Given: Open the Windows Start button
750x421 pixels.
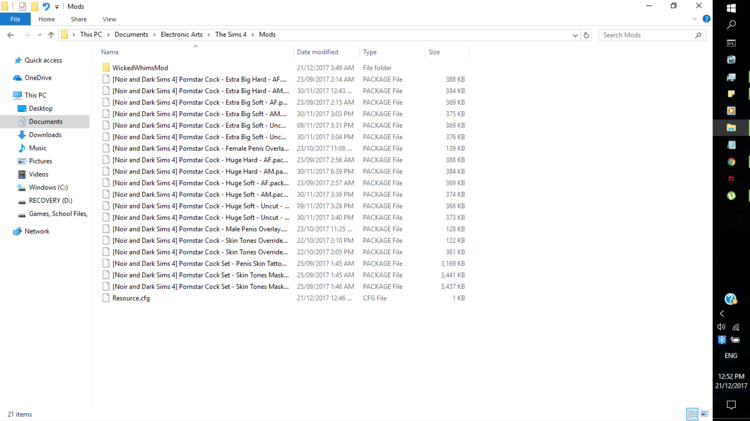Looking at the screenshot, I should 731,8.
